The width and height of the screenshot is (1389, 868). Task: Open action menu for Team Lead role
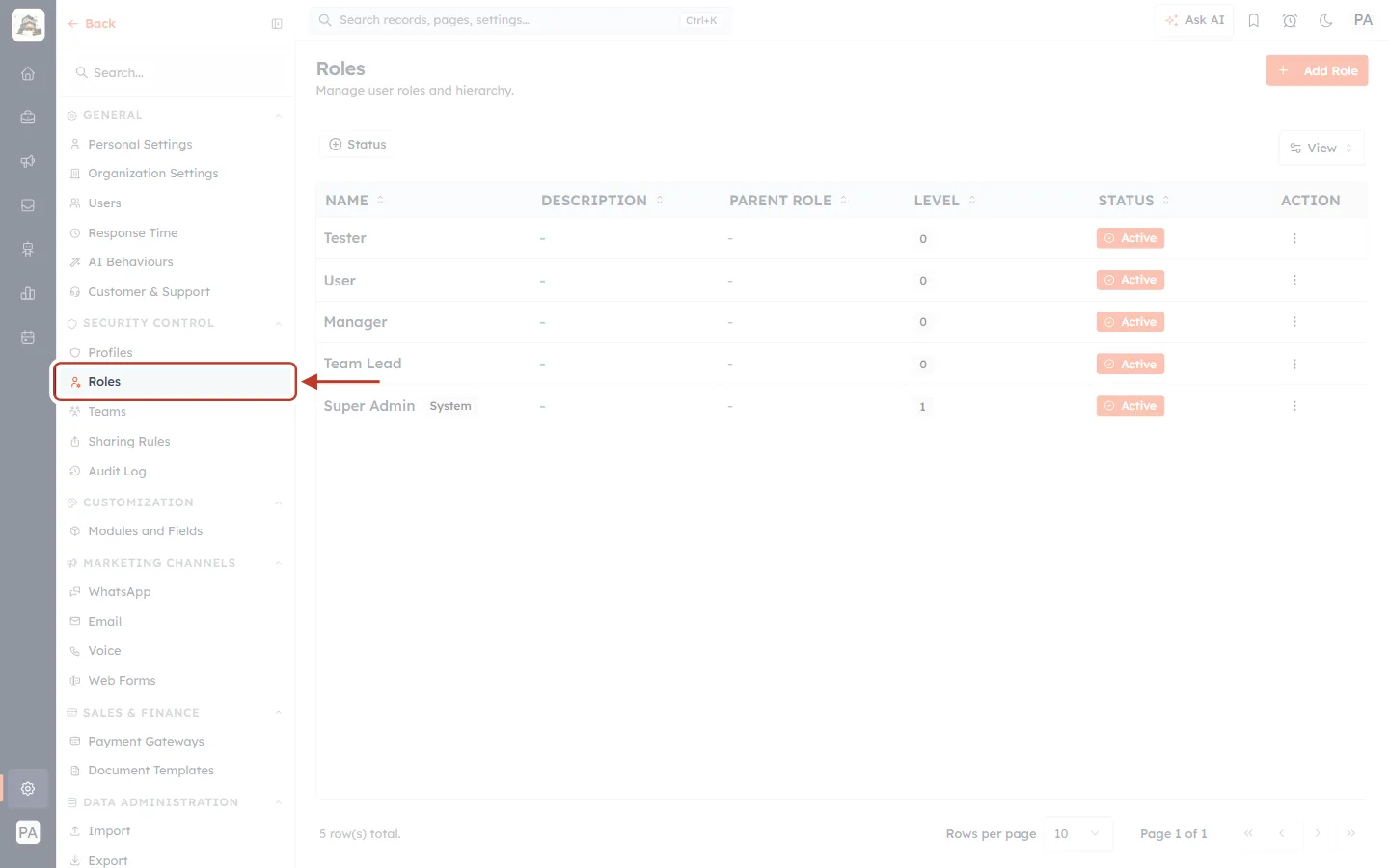pyautogui.click(x=1294, y=365)
